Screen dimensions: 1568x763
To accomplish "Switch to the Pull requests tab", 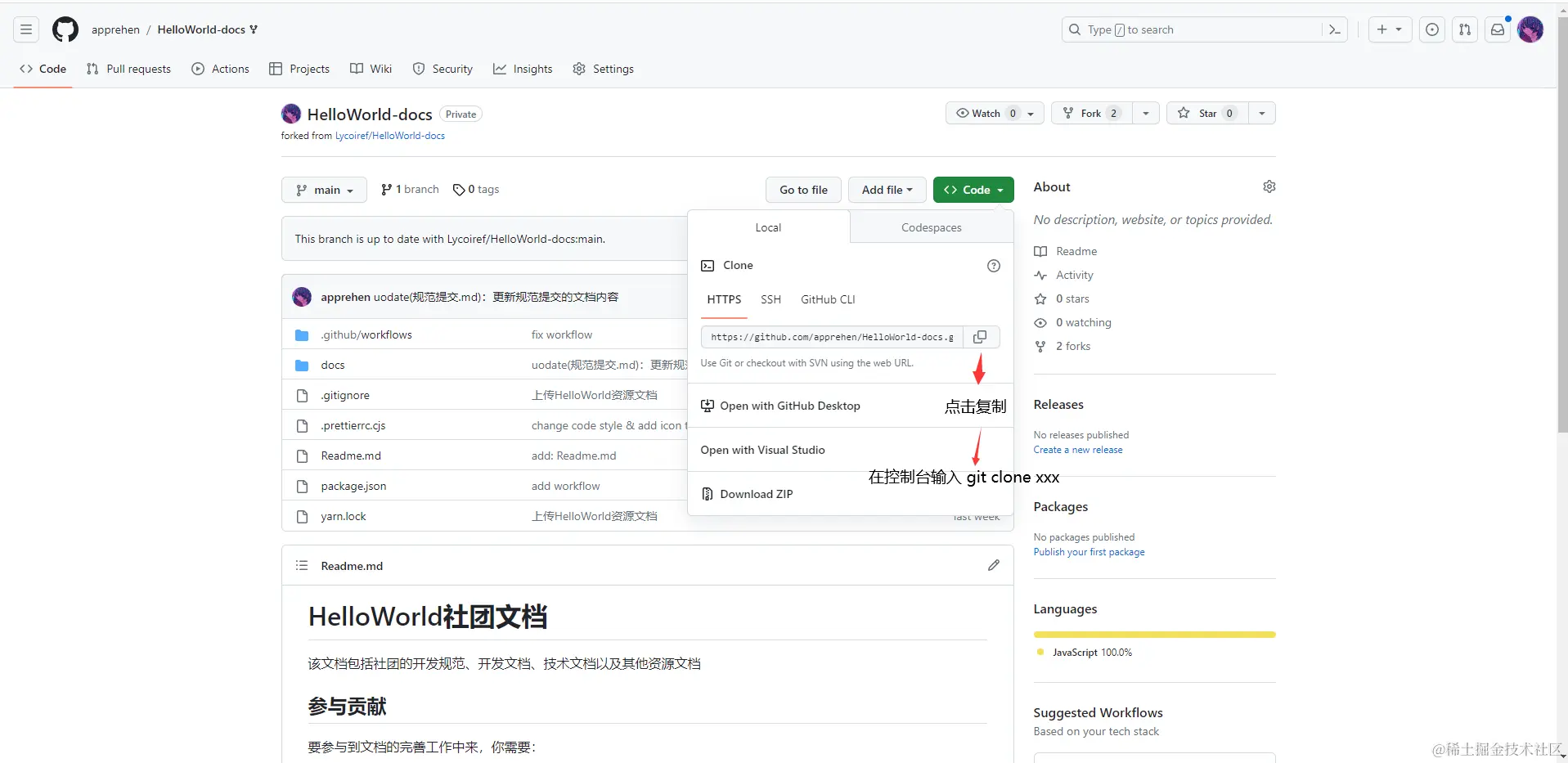I will tap(128, 69).
